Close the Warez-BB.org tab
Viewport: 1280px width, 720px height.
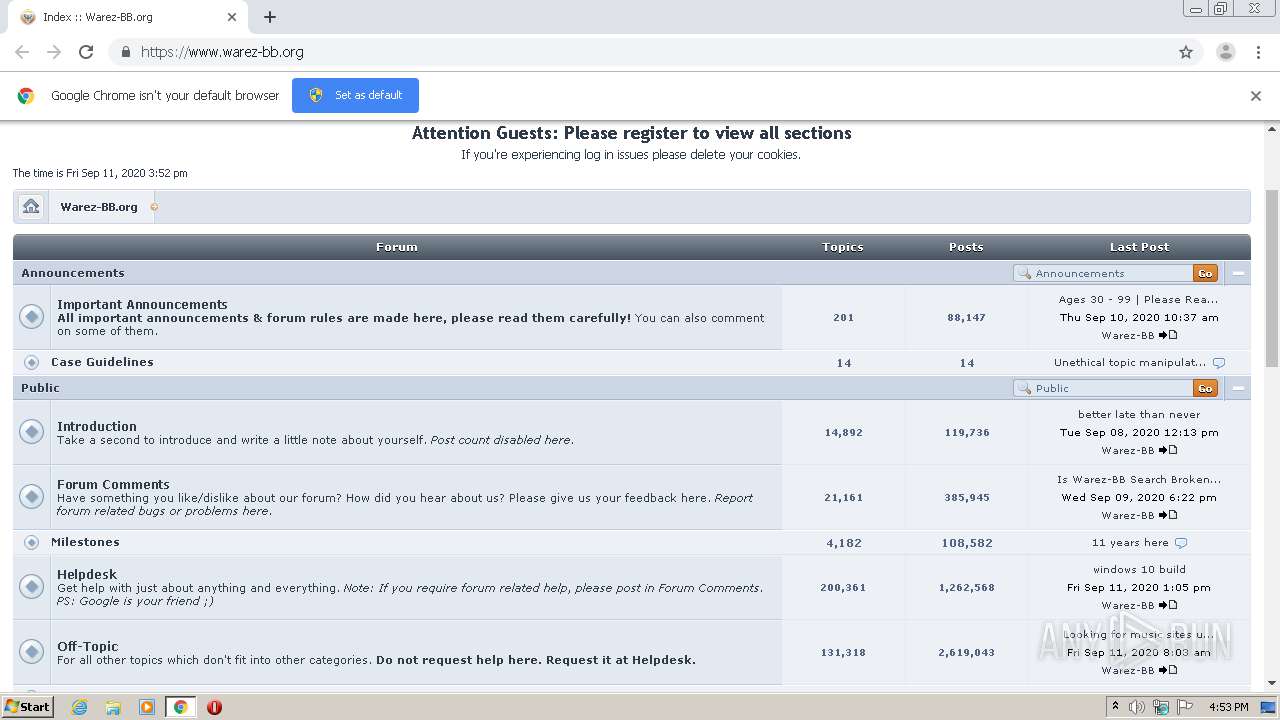coord(232,17)
